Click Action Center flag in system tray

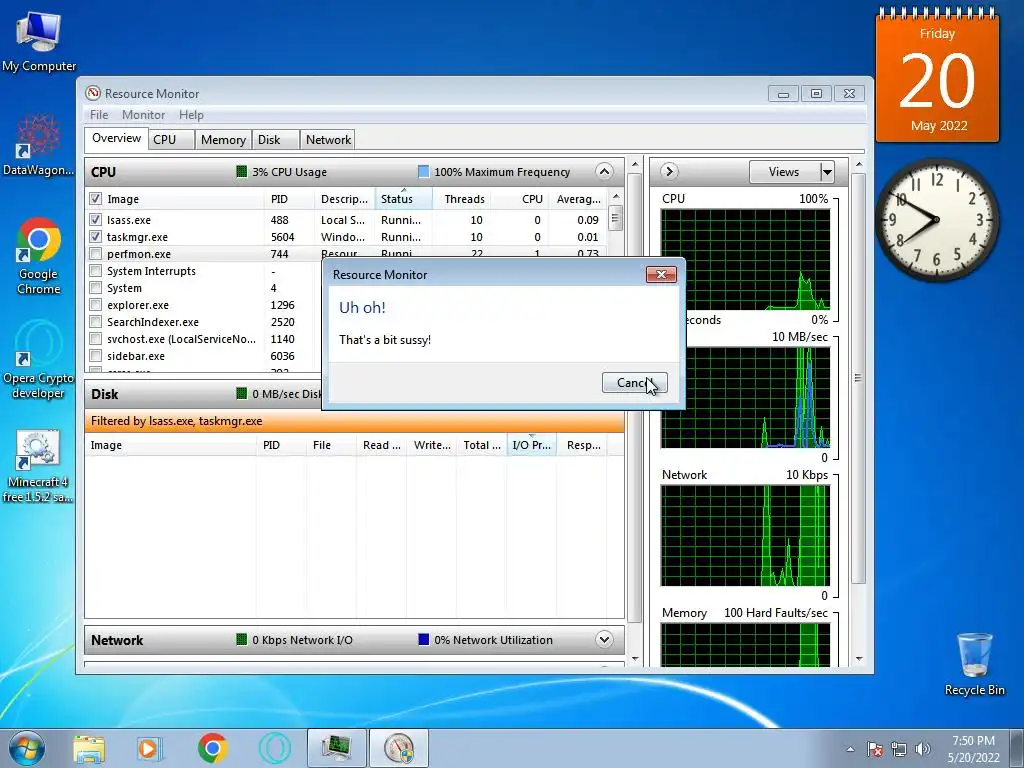tap(874, 749)
